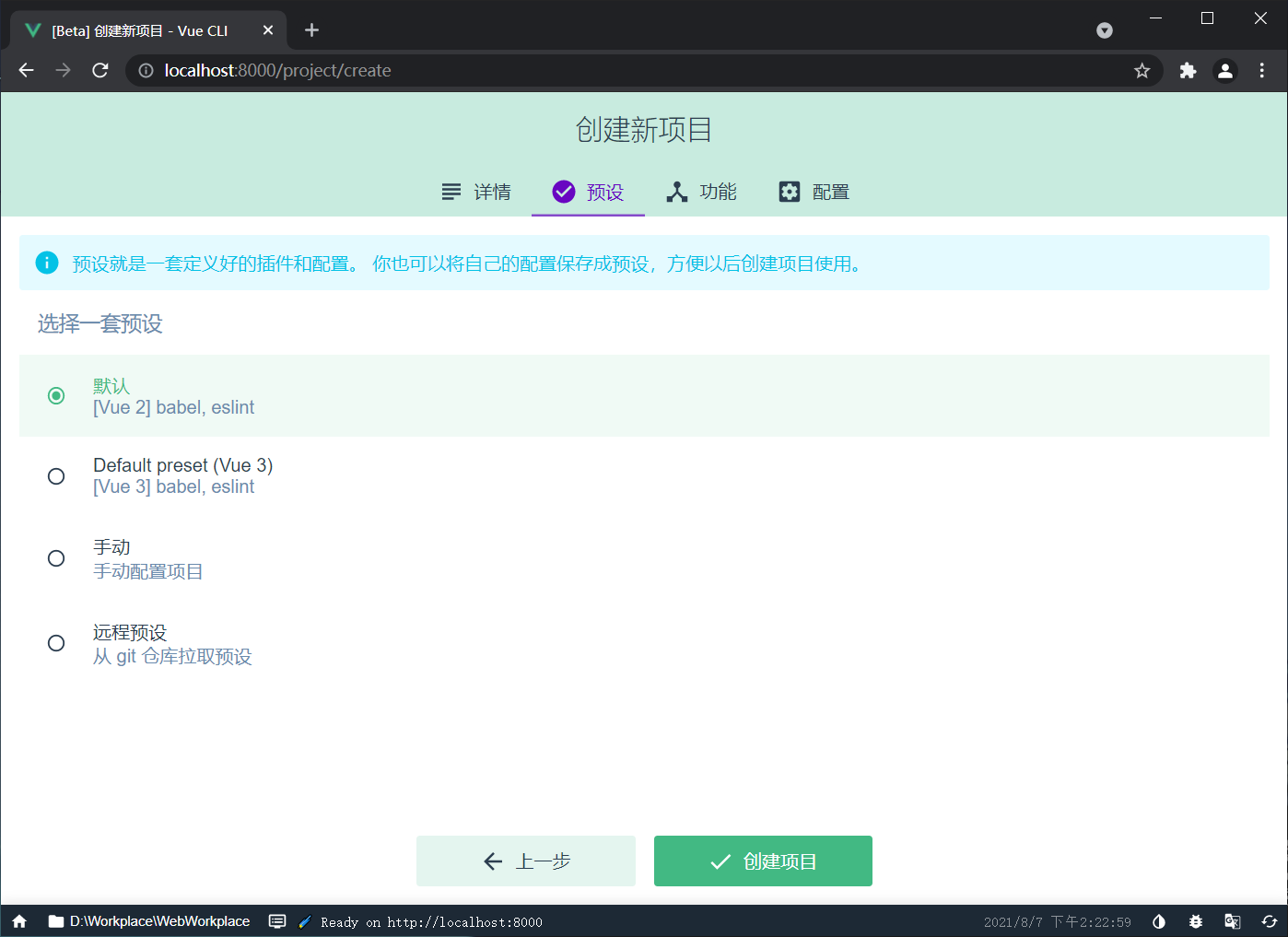Switch to the 详情 details tab
This screenshot has height=937, width=1288.
(476, 192)
